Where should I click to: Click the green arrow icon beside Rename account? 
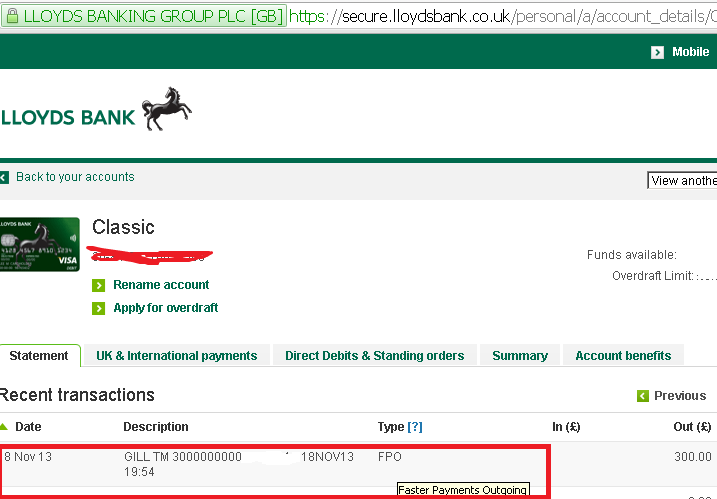[x=98, y=285]
